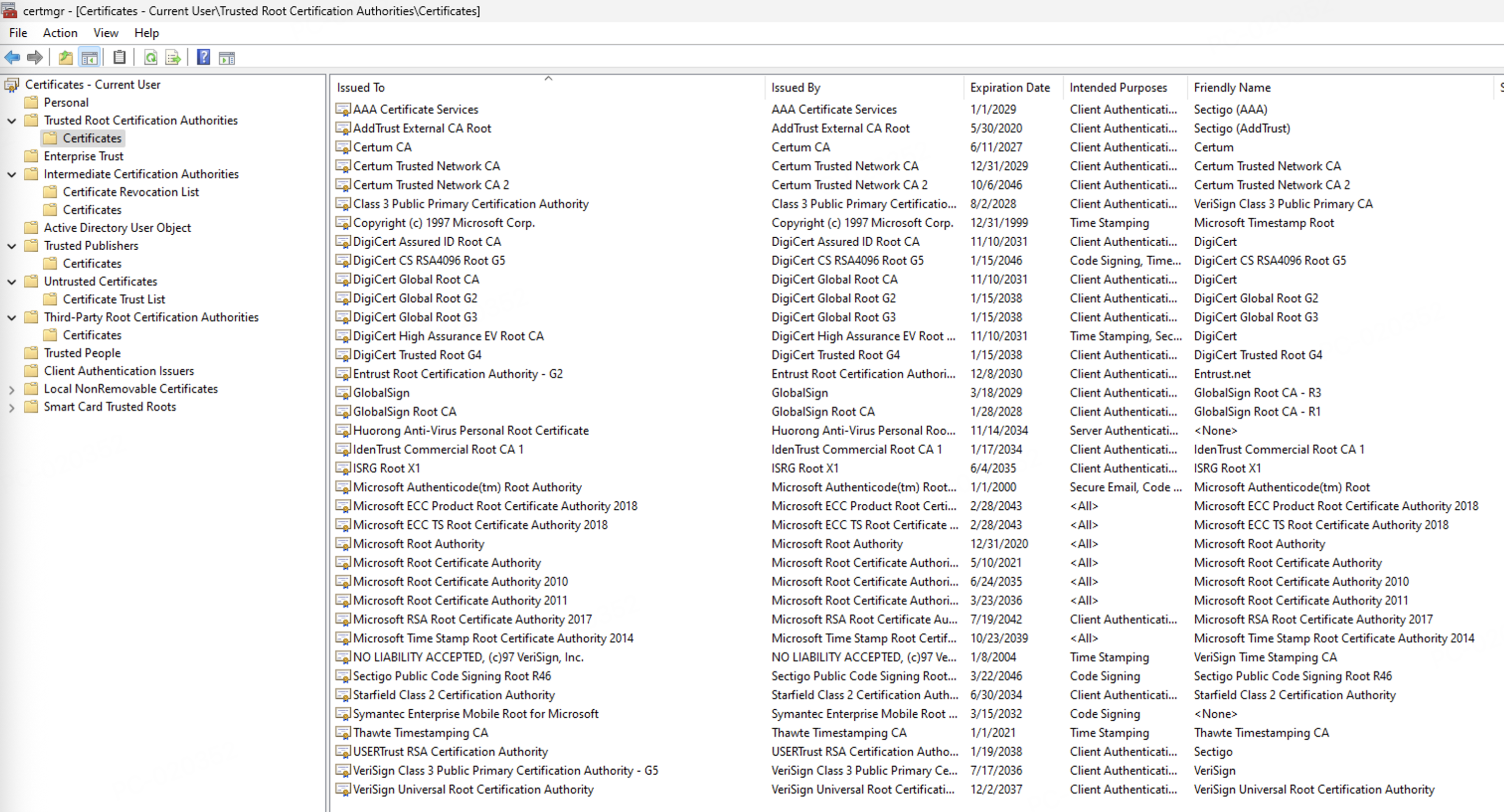Click folder icon beside Active Directory User Object
This screenshot has width=1504, height=812.
pyautogui.click(x=31, y=228)
